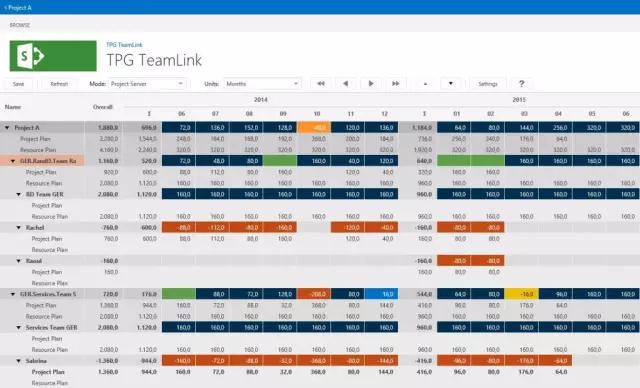640x388 pixels.
Task: Open help with the question mark icon
Action: pos(521,84)
